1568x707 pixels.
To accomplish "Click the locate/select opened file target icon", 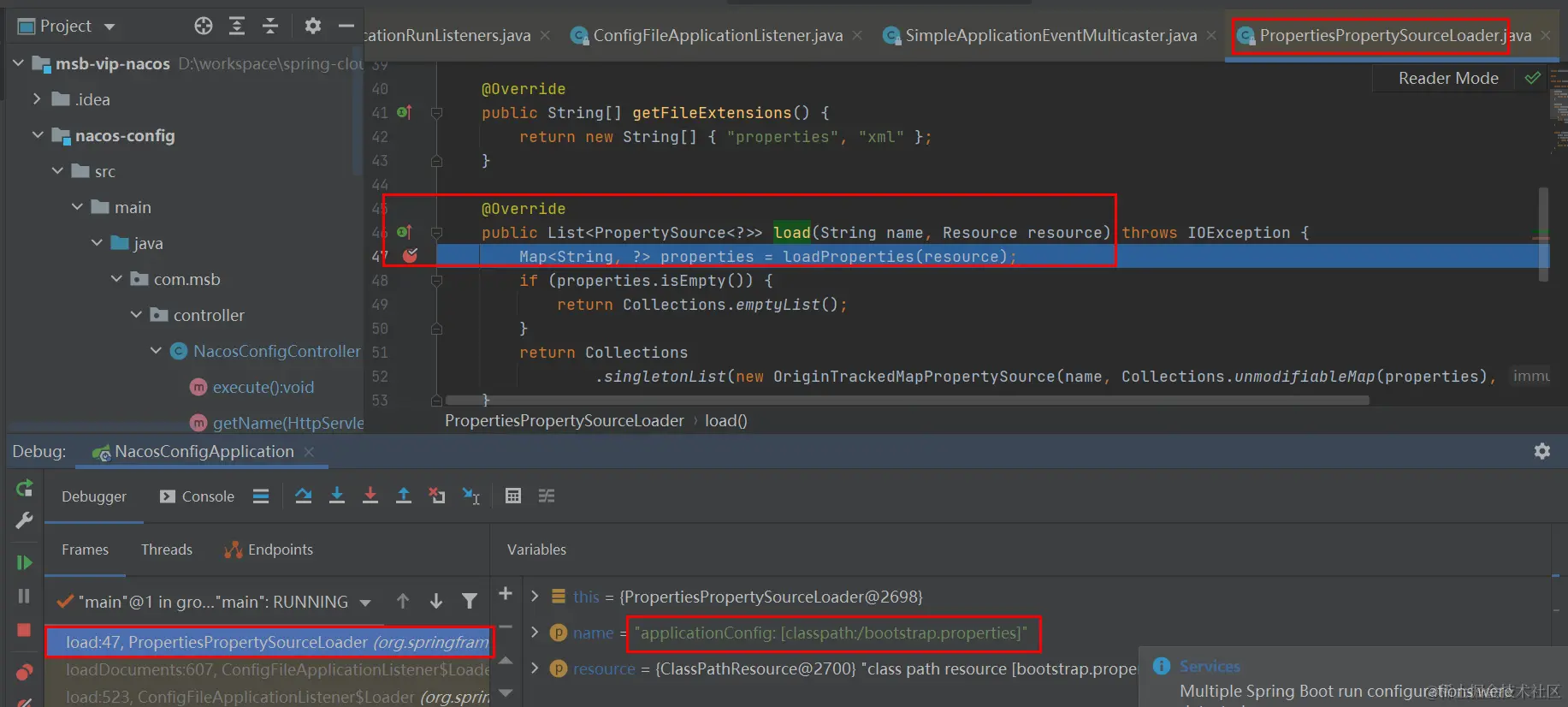I will click(x=204, y=26).
